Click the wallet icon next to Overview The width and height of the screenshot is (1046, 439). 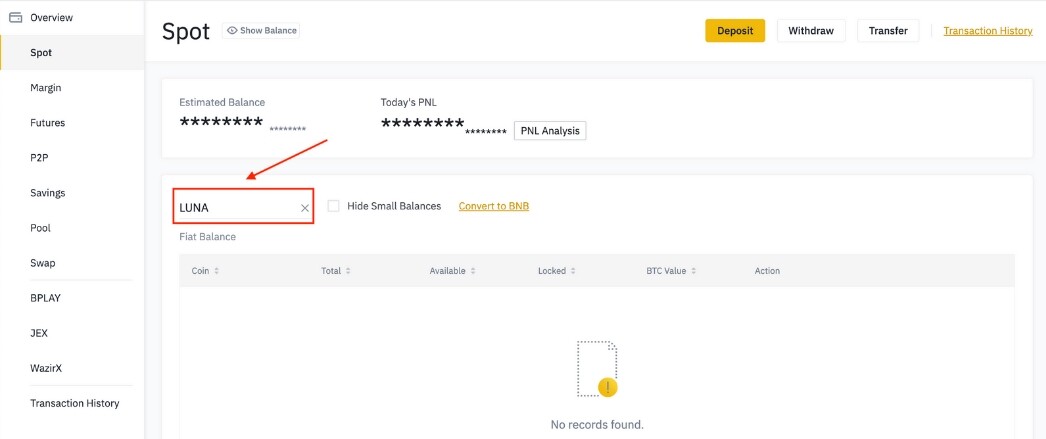point(15,17)
